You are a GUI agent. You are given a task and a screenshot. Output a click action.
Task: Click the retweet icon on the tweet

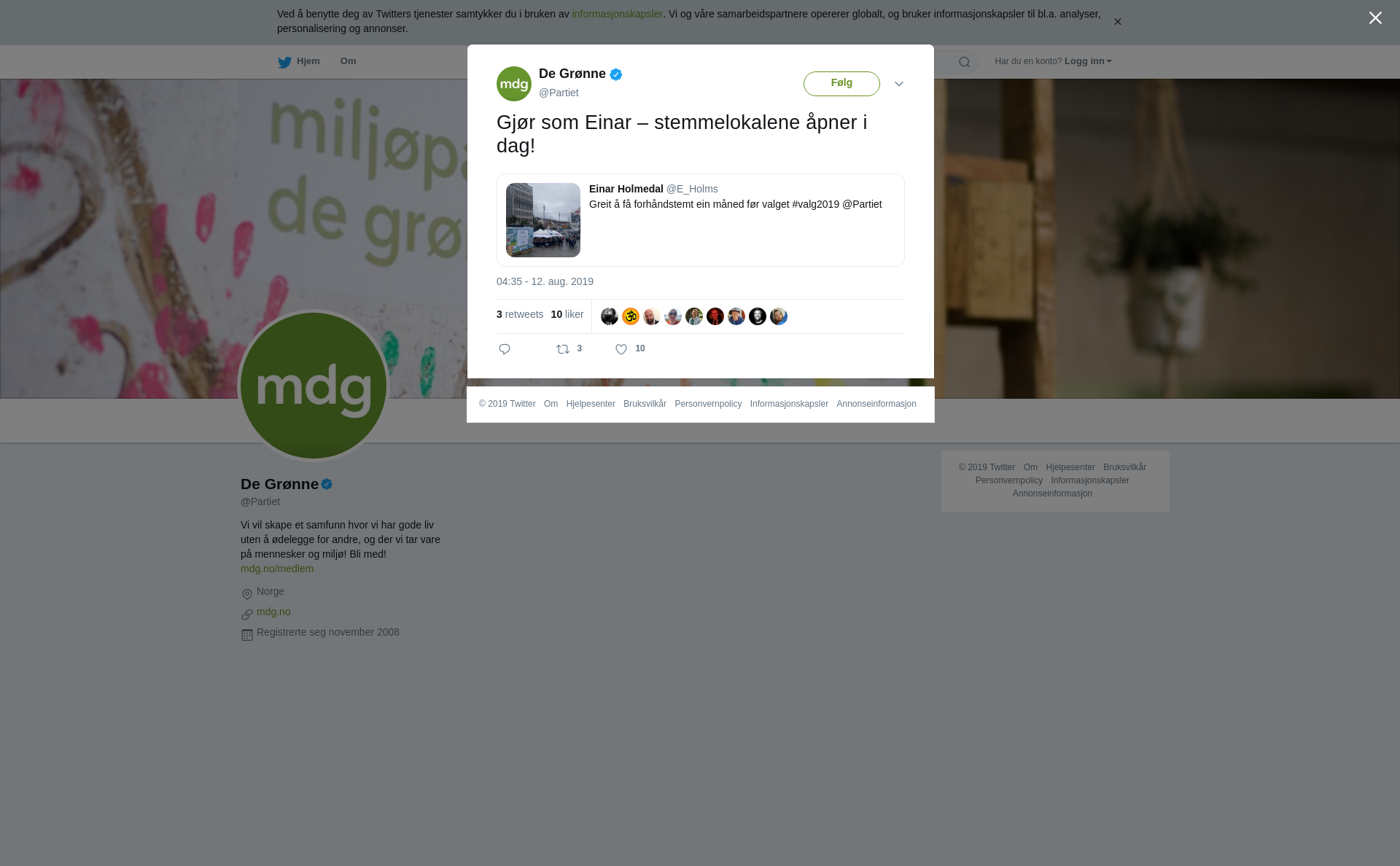pyautogui.click(x=563, y=349)
